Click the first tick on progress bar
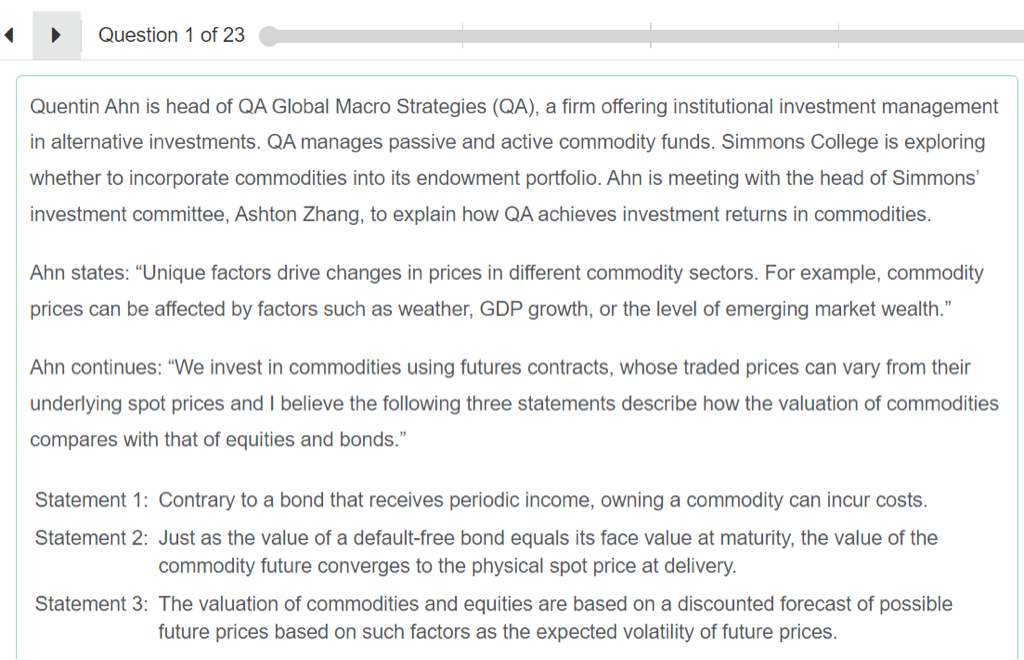Image resolution: width=1024 pixels, height=660 pixels. (x=463, y=36)
